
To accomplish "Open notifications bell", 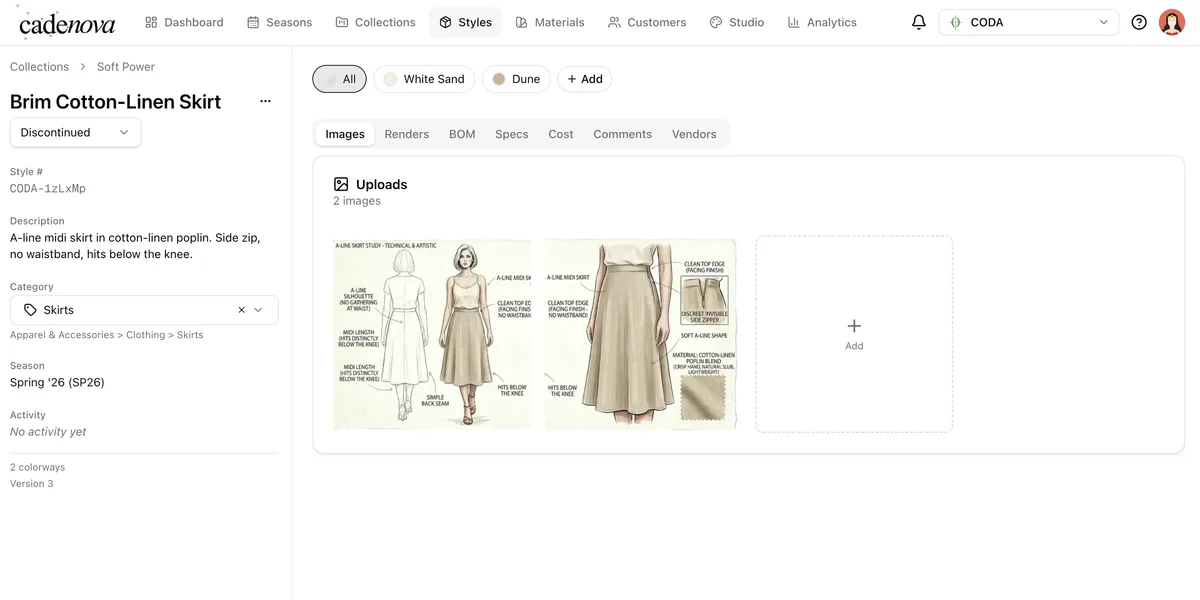I will click(x=918, y=22).
